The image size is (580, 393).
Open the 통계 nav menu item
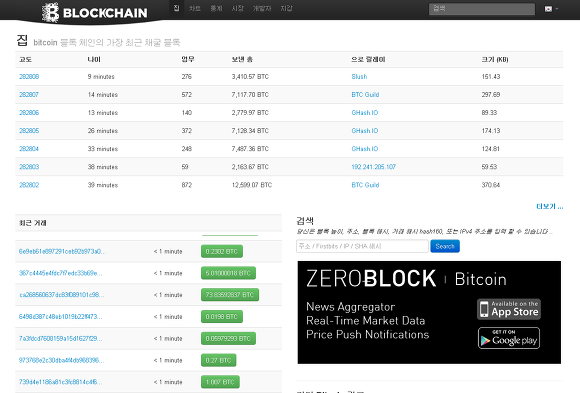216,8
